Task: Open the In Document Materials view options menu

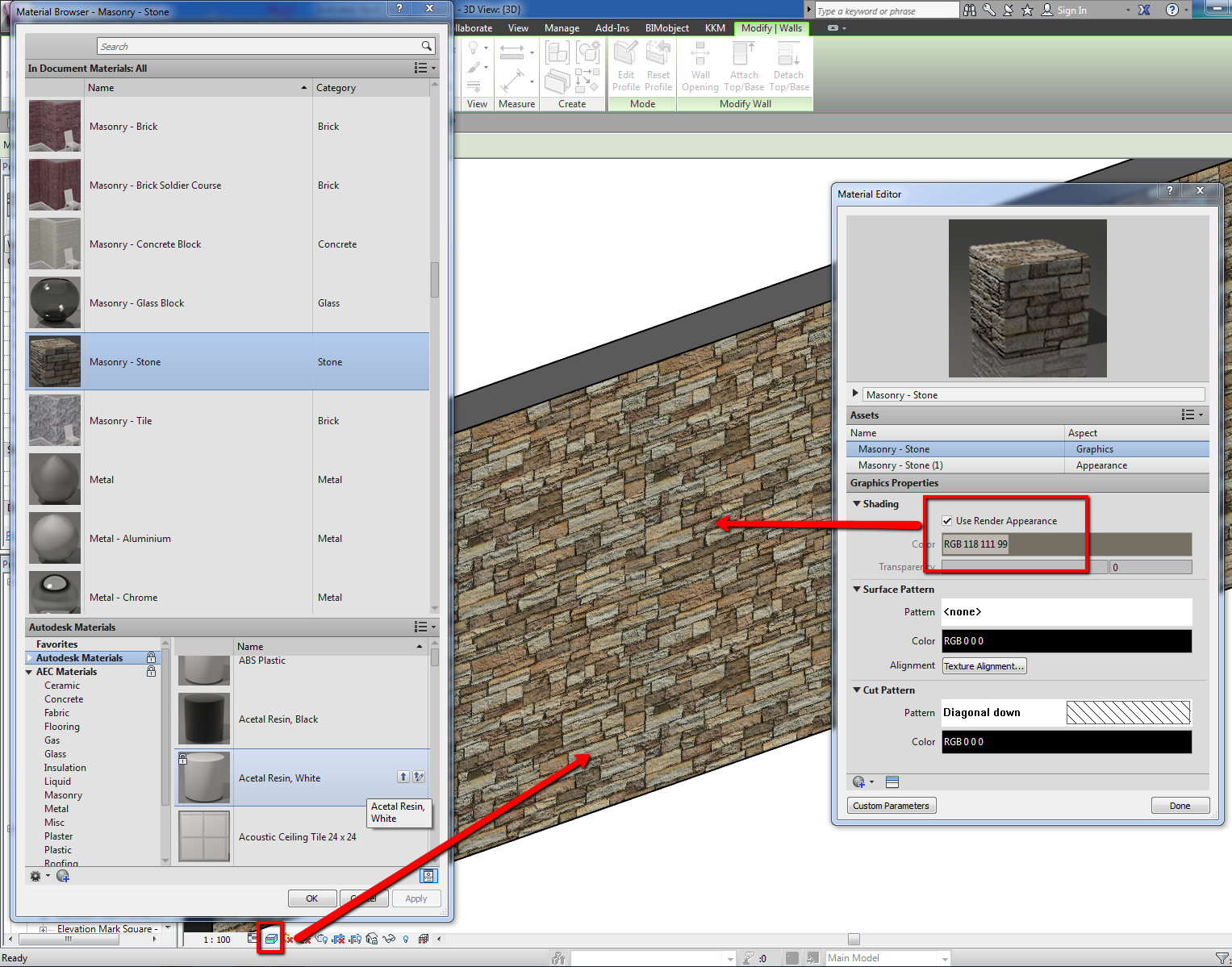Action: (424, 69)
